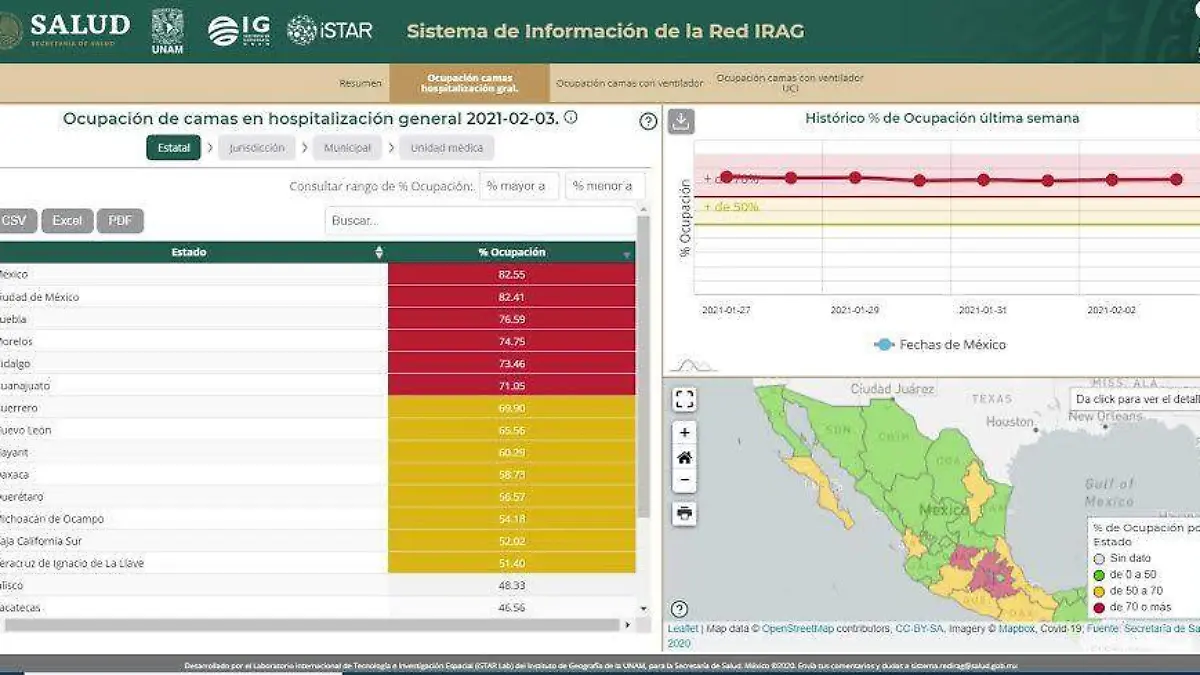Drill down to the Jurisdicción level
This screenshot has height=675, width=1200.
pyautogui.click(x=257, y=148)
